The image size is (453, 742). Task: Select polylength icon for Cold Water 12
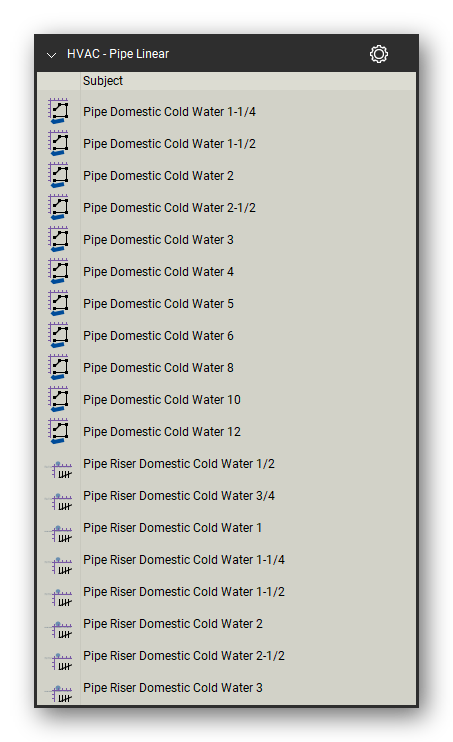[59, 432]
